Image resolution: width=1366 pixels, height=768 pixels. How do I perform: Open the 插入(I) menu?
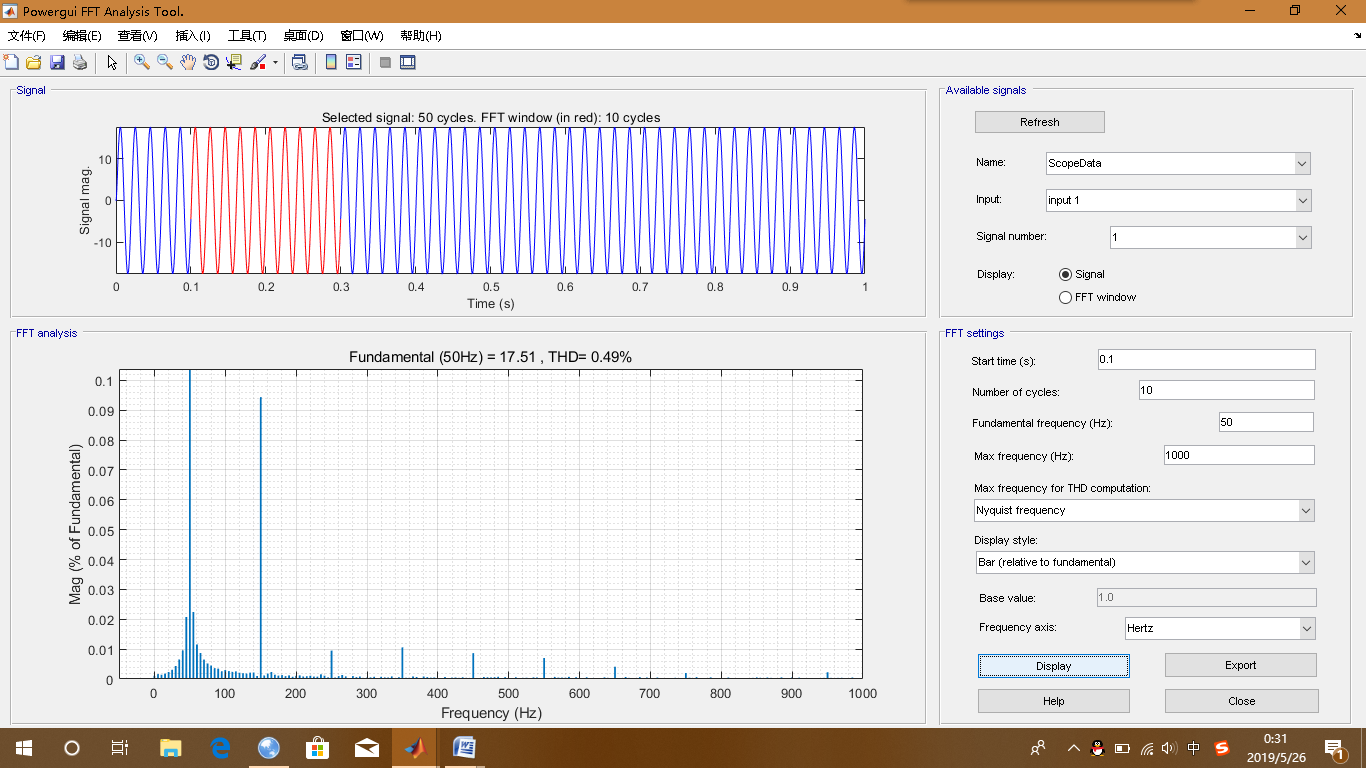(193, 36)
